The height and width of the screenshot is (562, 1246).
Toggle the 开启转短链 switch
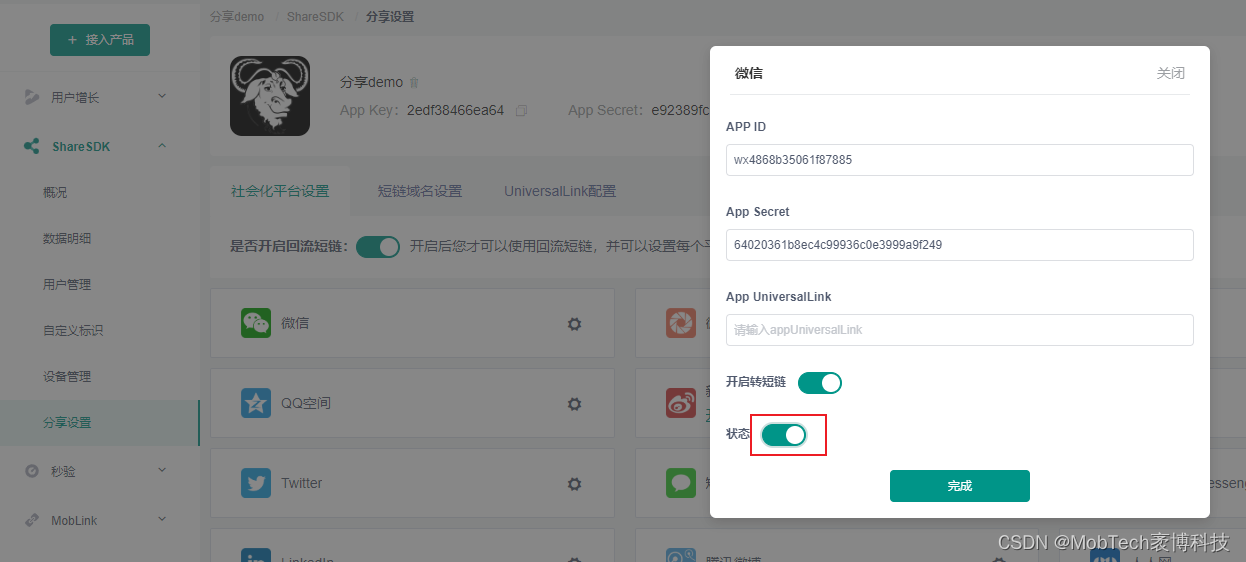[820, 383]
